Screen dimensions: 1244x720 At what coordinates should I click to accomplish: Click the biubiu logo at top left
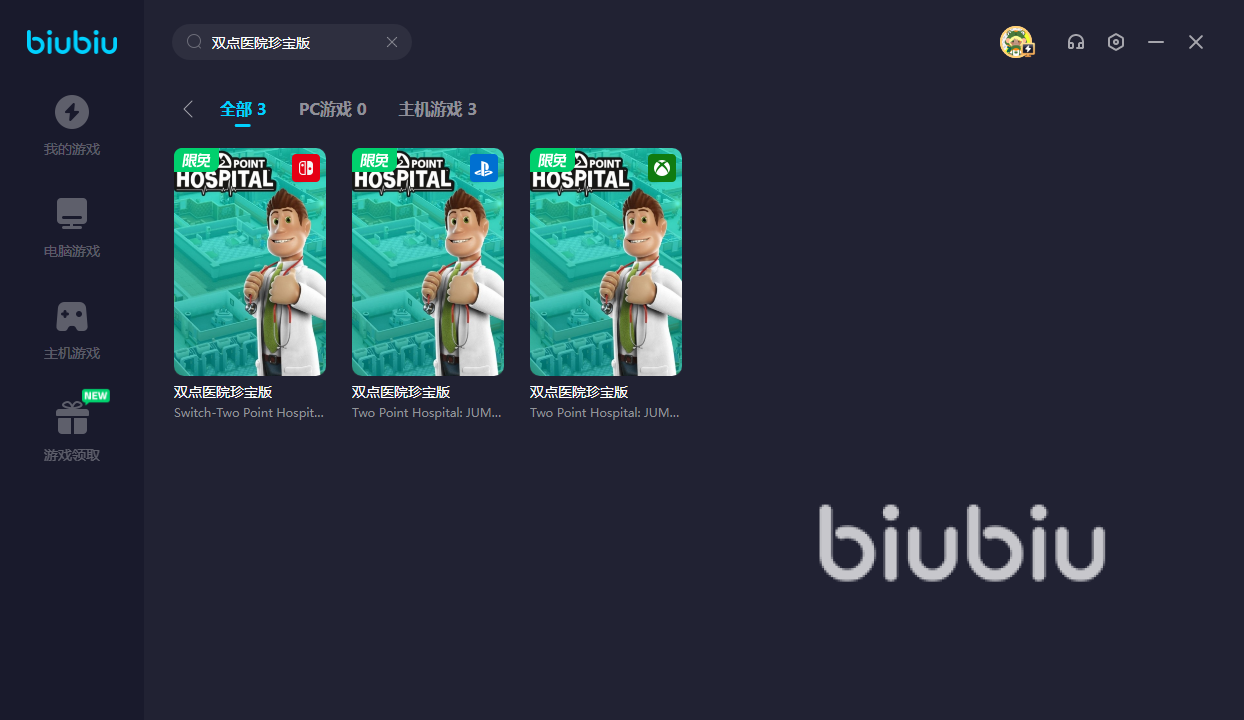72,42
